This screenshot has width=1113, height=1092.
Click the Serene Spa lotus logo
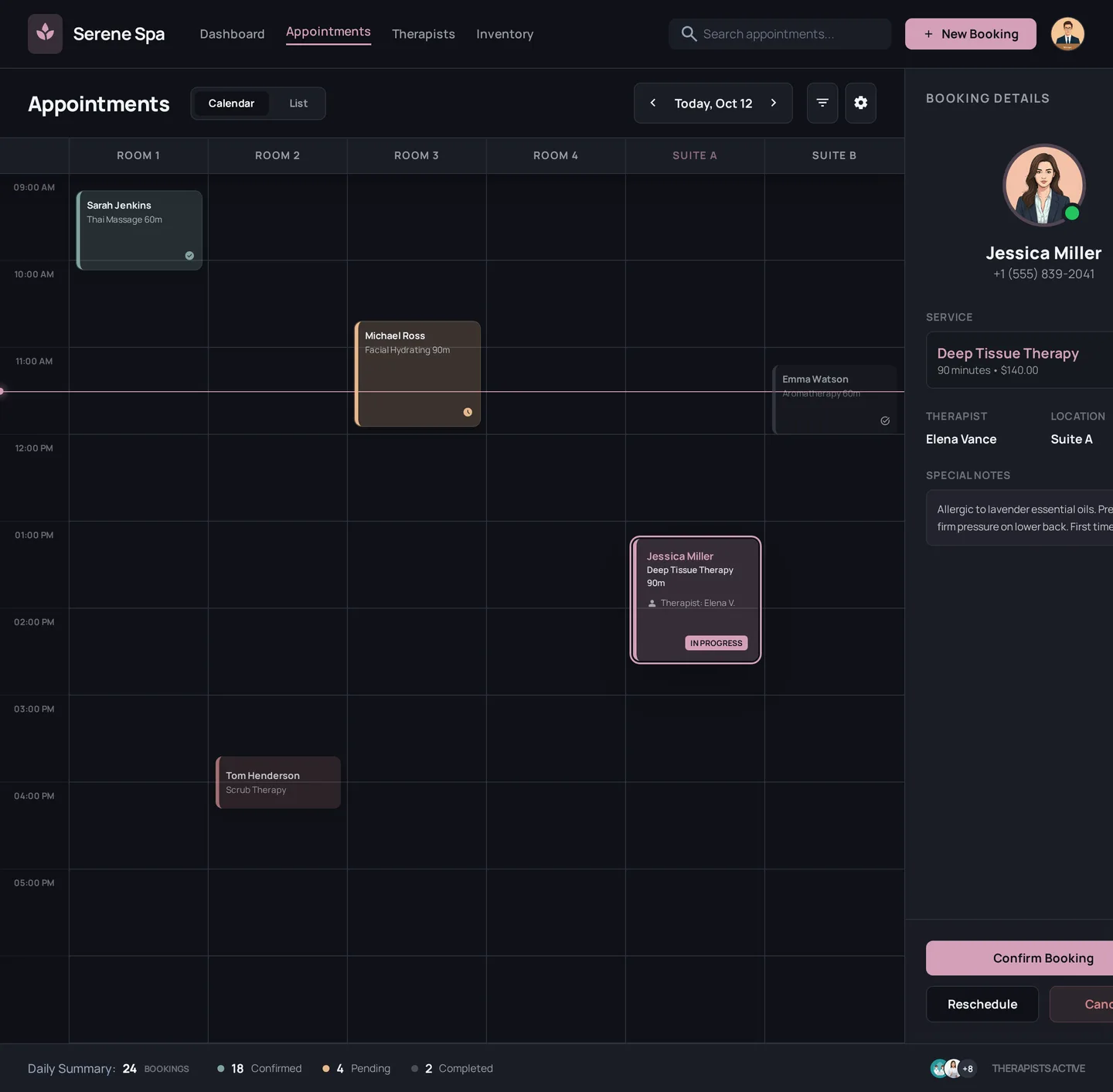point(44,33)
